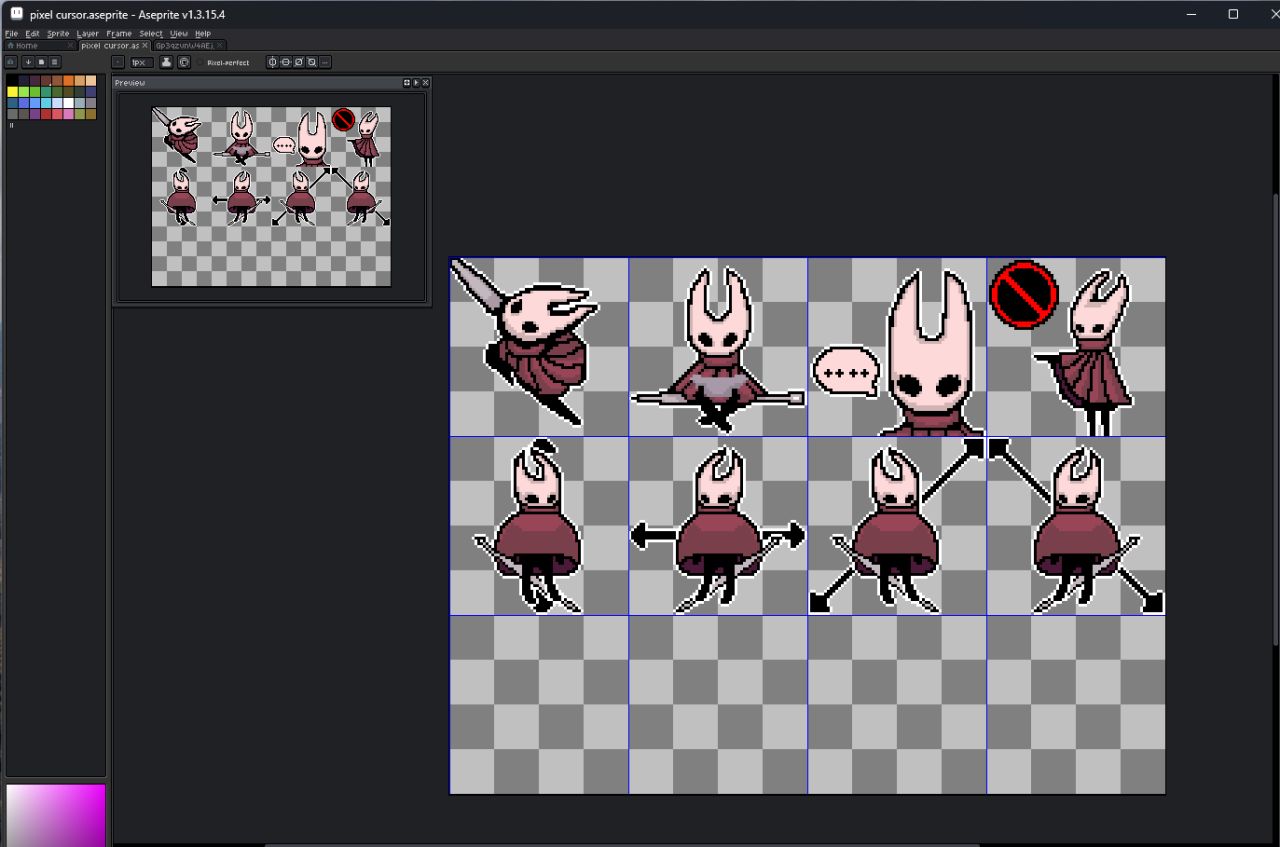
Task: Click the palette presets download-arrow icon
Action: [28, 62]
